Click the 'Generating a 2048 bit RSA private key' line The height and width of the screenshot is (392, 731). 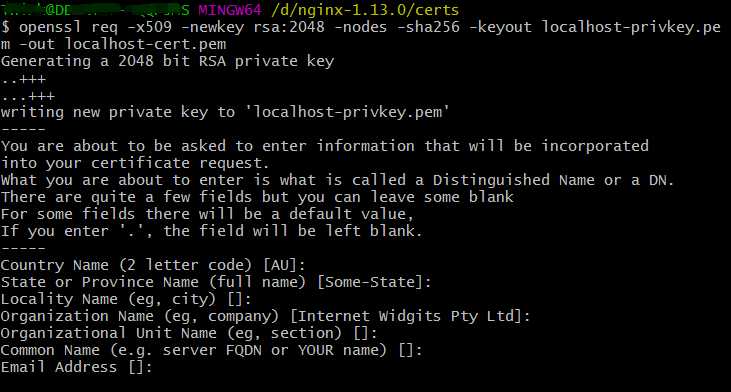point(167,62)
